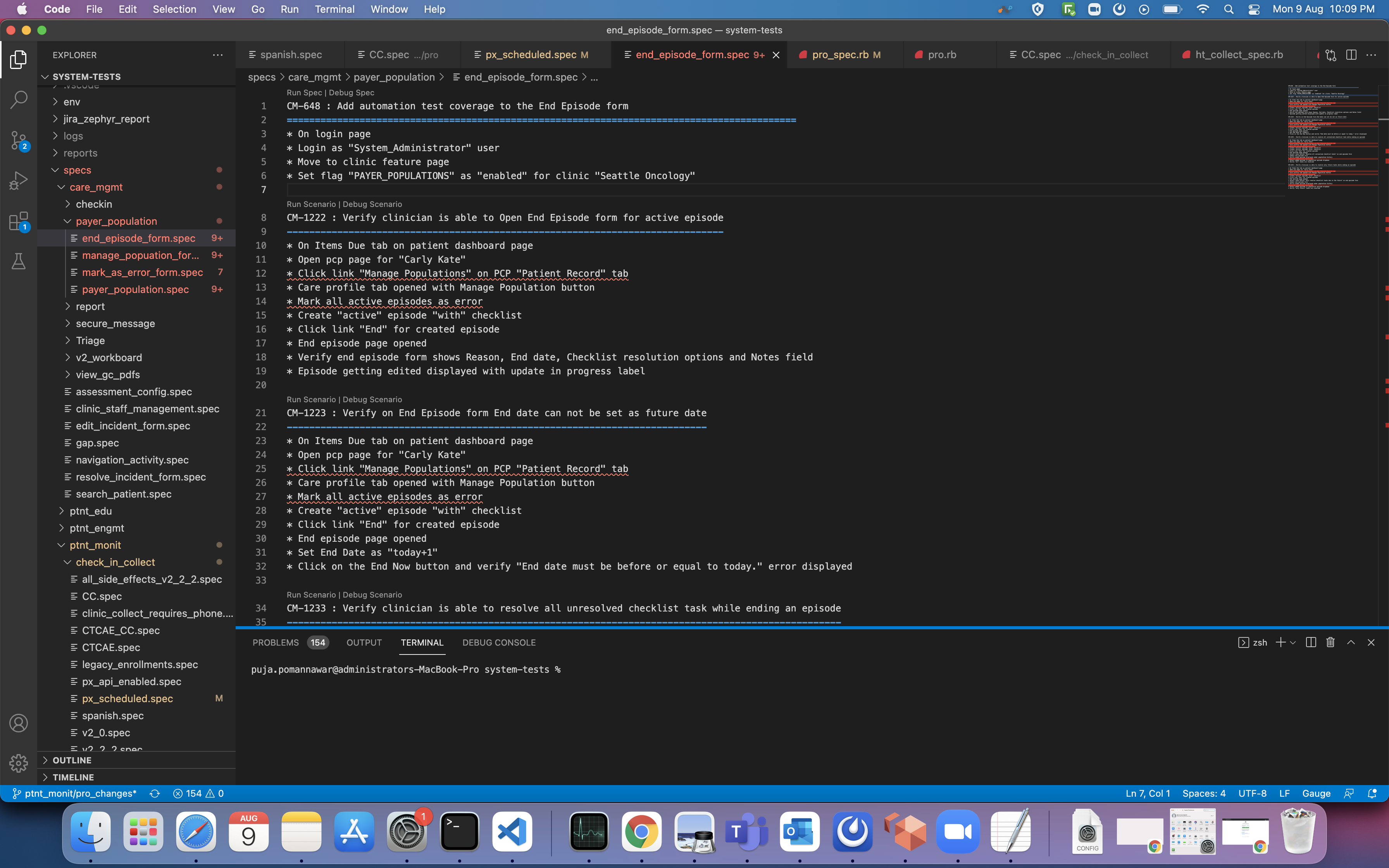The image size is (1389, 868).
Task: Open the Search view in activity bar
Action: click(18, 99)
